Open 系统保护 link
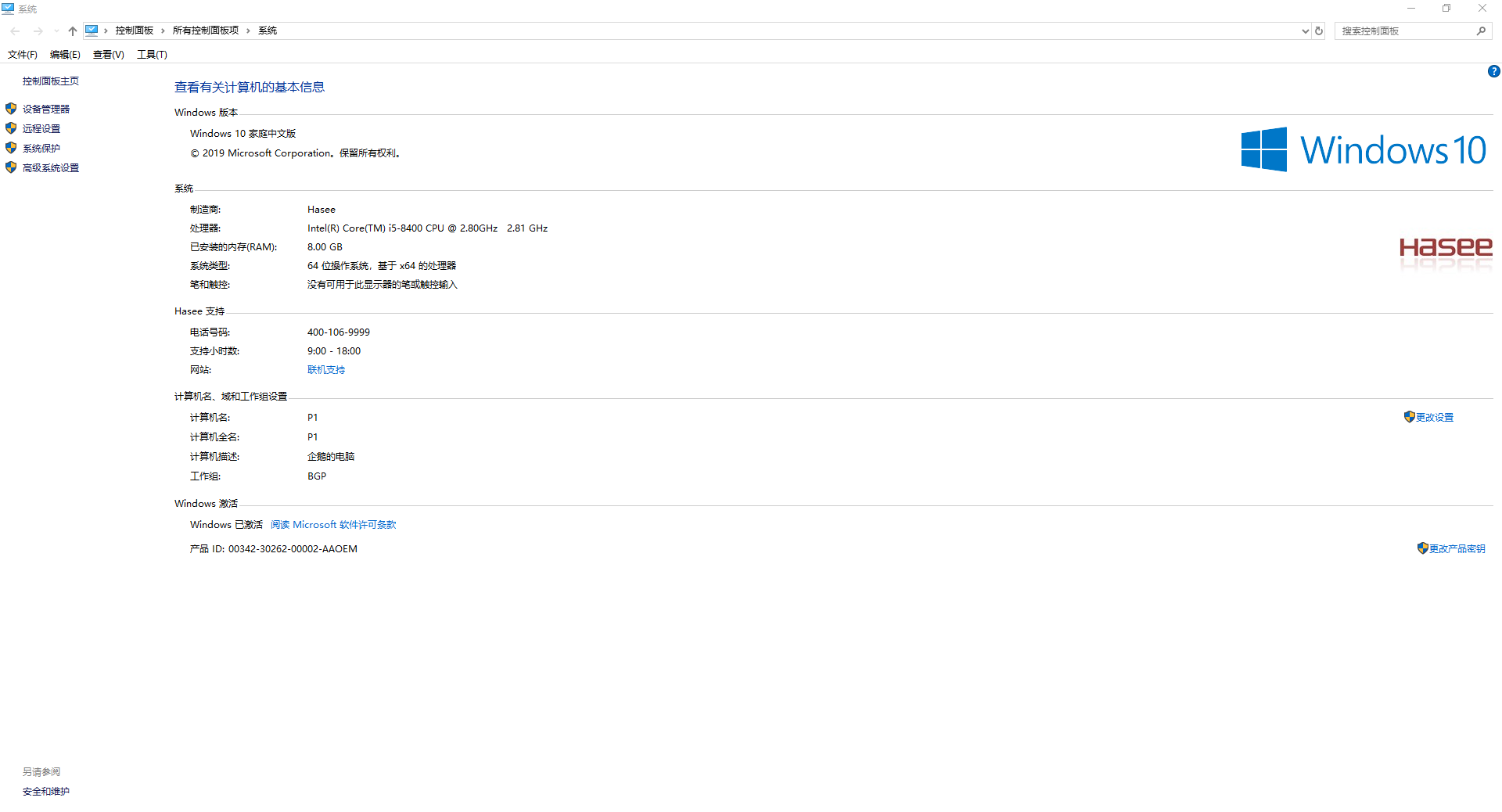1502x812 pixels. click(41, 149)
